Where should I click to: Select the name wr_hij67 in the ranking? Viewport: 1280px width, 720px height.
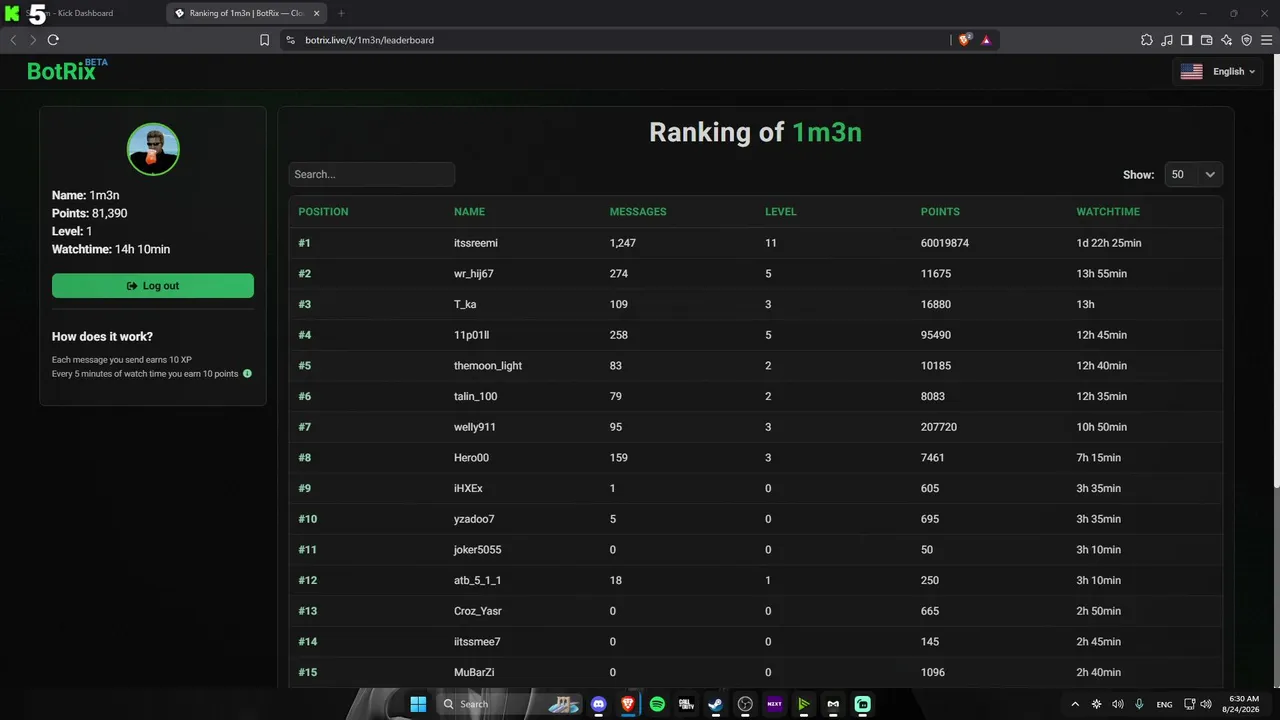(x=474, y=274)
